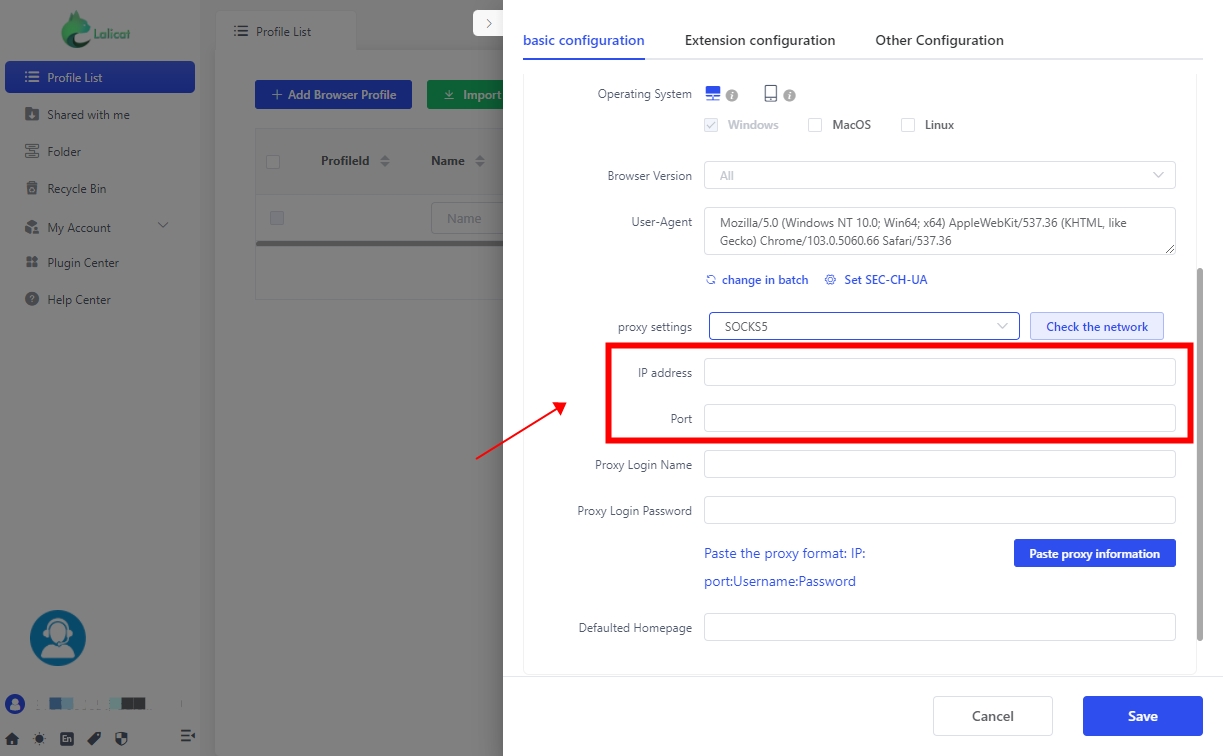Open the Browser Version dropdown
Screen dimensions: 1223x756
click(x=939, y=176)
